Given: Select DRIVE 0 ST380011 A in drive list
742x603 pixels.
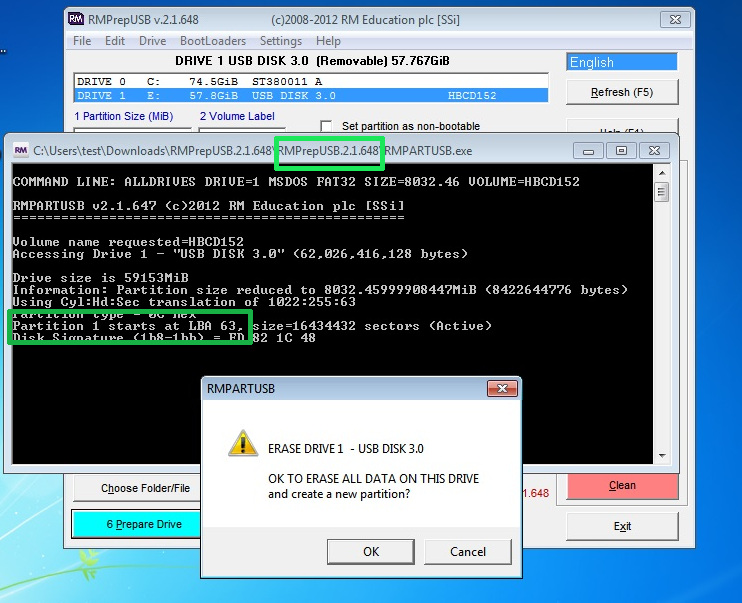Looking at the screenshot, I should point(310,82).
